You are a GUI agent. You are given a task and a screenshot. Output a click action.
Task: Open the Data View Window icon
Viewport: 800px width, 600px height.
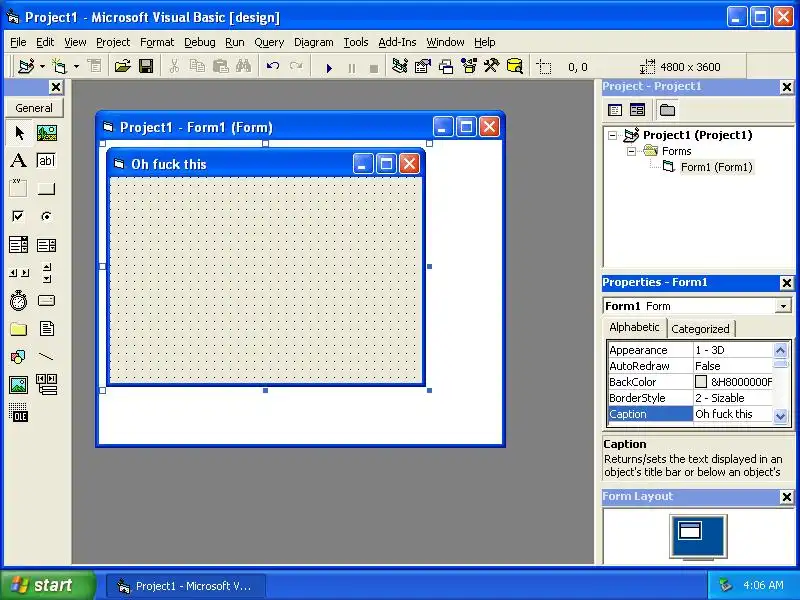pos(515,66)
